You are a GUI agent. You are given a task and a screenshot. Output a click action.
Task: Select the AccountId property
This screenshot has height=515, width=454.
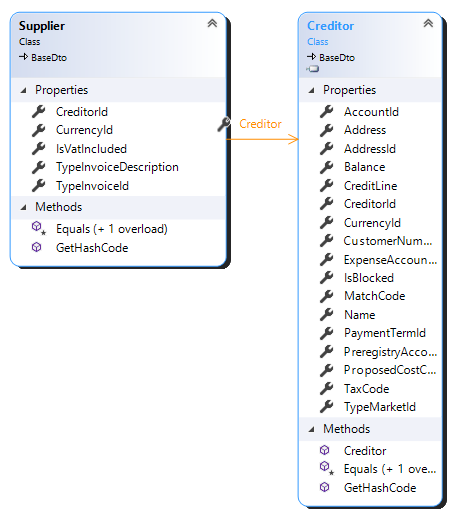371,112
